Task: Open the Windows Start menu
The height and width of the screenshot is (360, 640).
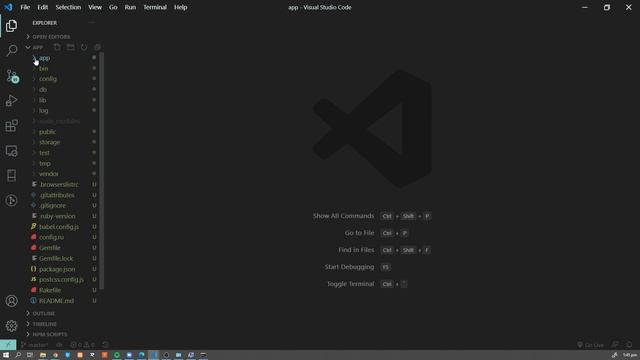Action: coord(6,355)
